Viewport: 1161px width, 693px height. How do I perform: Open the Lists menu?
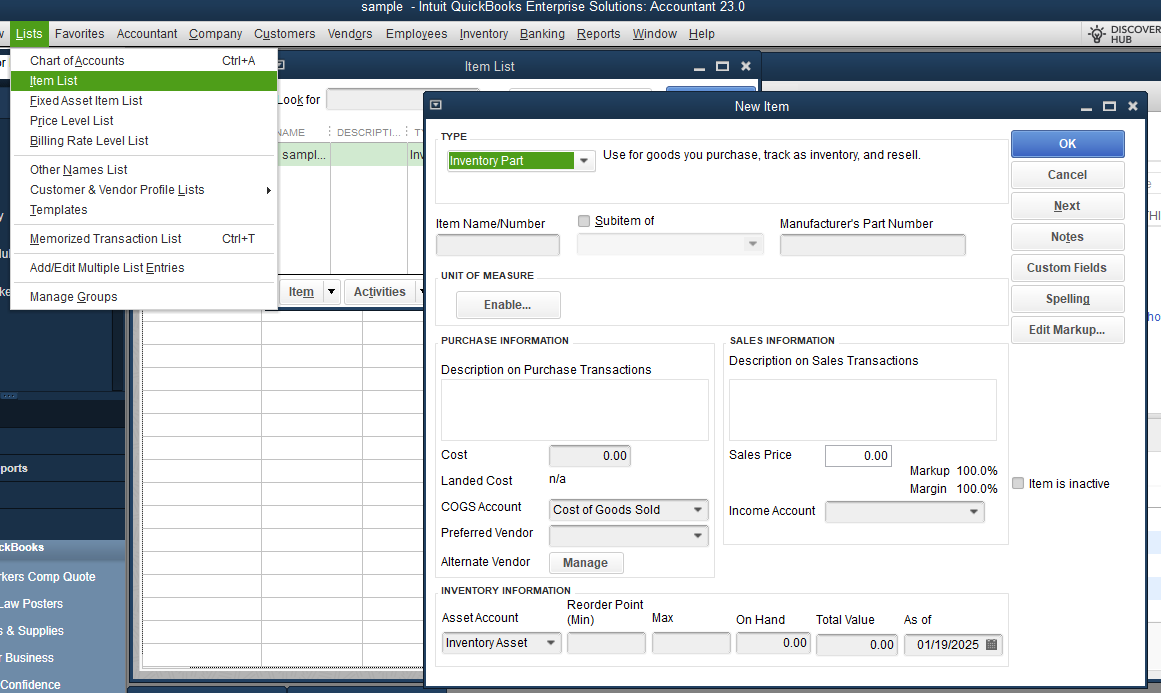(x=29, y=34)
